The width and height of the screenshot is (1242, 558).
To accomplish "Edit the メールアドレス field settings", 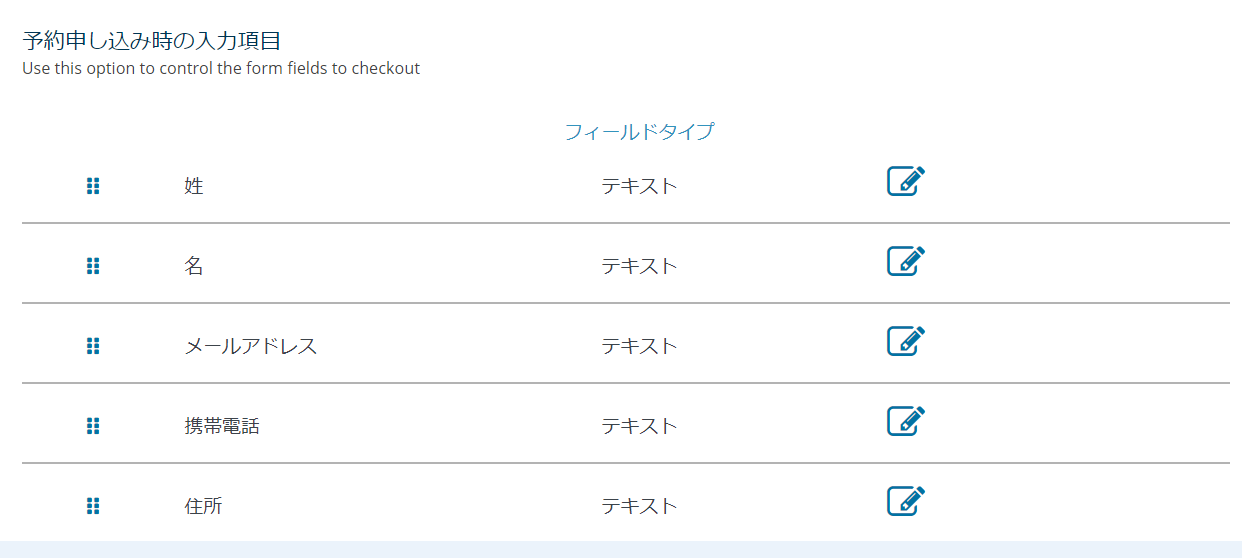I will point(906,341).
